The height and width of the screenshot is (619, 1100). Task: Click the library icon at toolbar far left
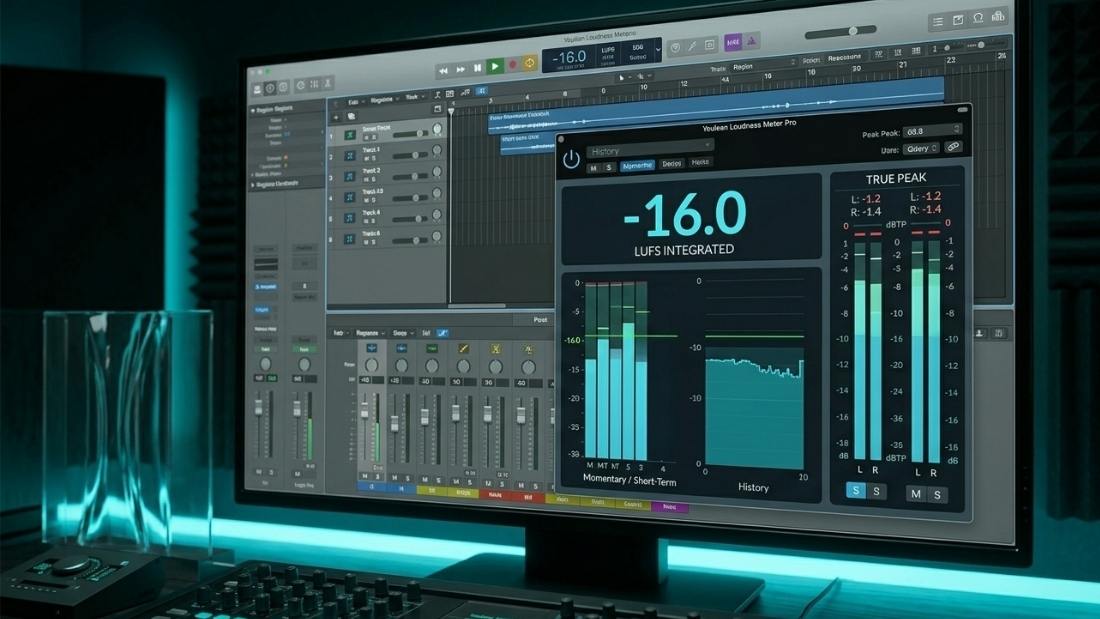[257, 89]
